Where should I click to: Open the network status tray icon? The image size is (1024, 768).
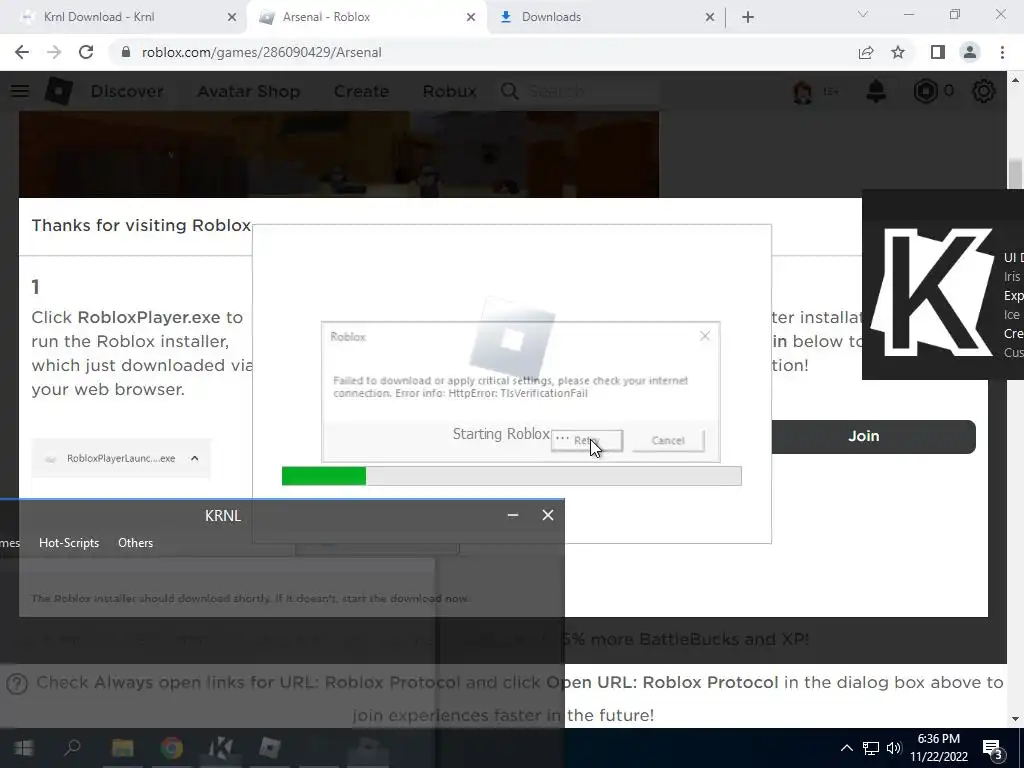click(x=871, y=748)
